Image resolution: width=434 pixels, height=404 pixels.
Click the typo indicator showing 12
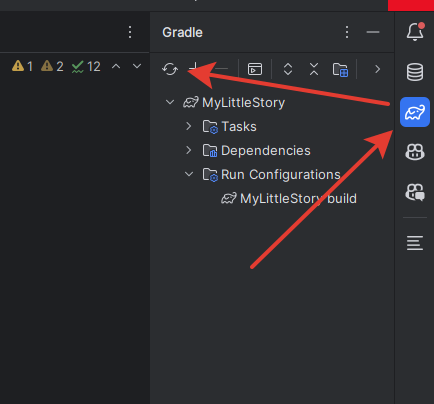[x=86, y=67]
